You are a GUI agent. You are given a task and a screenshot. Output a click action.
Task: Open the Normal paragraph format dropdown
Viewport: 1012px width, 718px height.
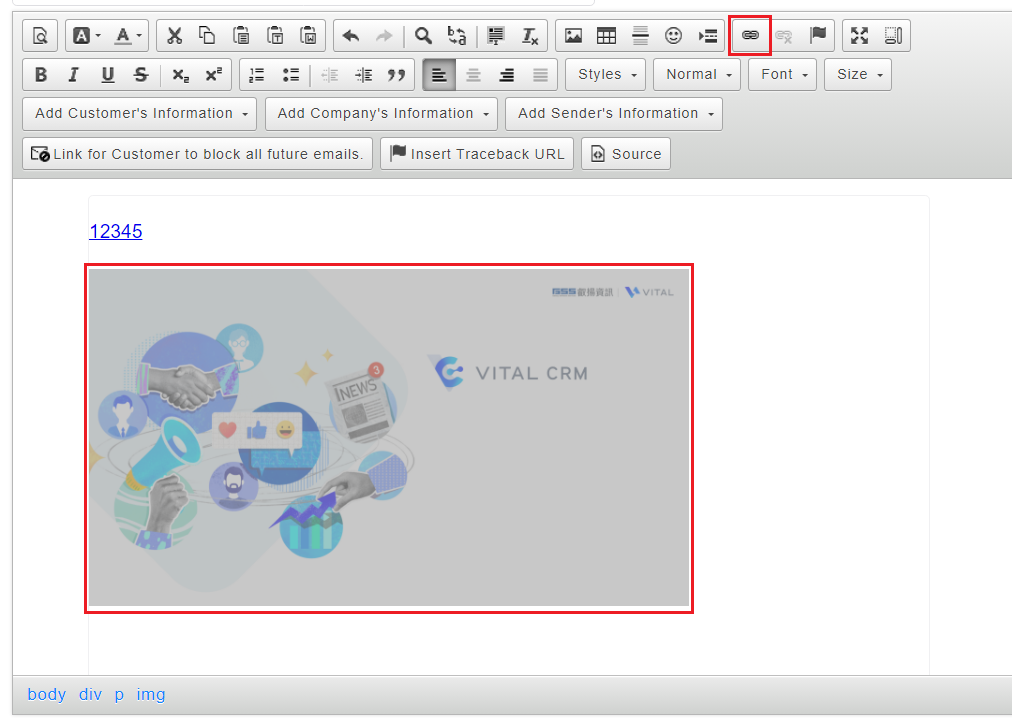698,75
